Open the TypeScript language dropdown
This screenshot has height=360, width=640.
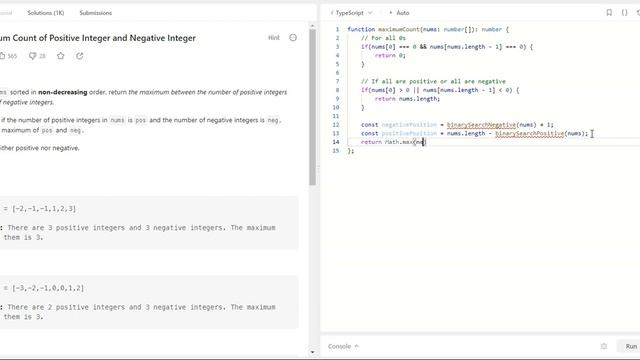tap(351, 13)
